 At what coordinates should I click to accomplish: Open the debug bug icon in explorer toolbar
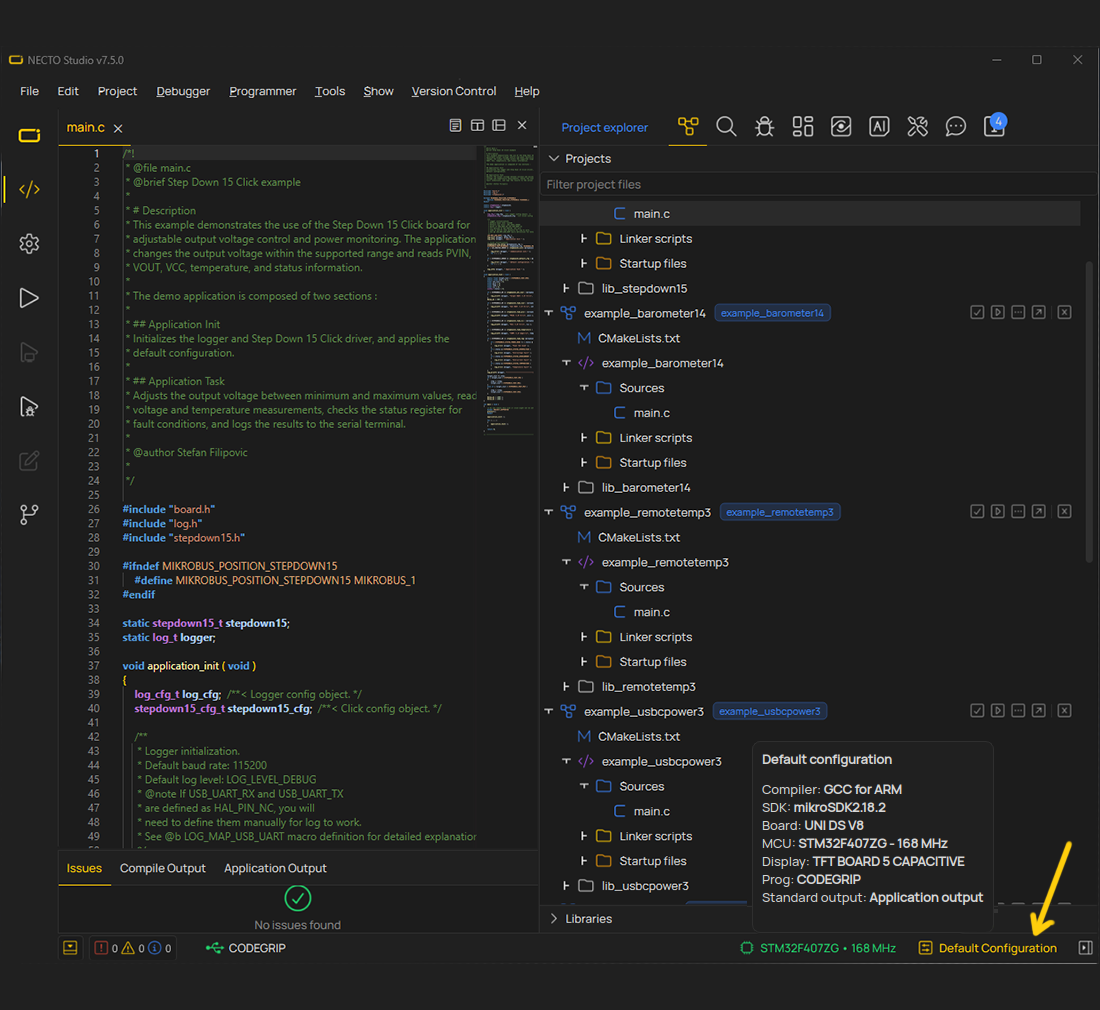(x=765, y=126)
